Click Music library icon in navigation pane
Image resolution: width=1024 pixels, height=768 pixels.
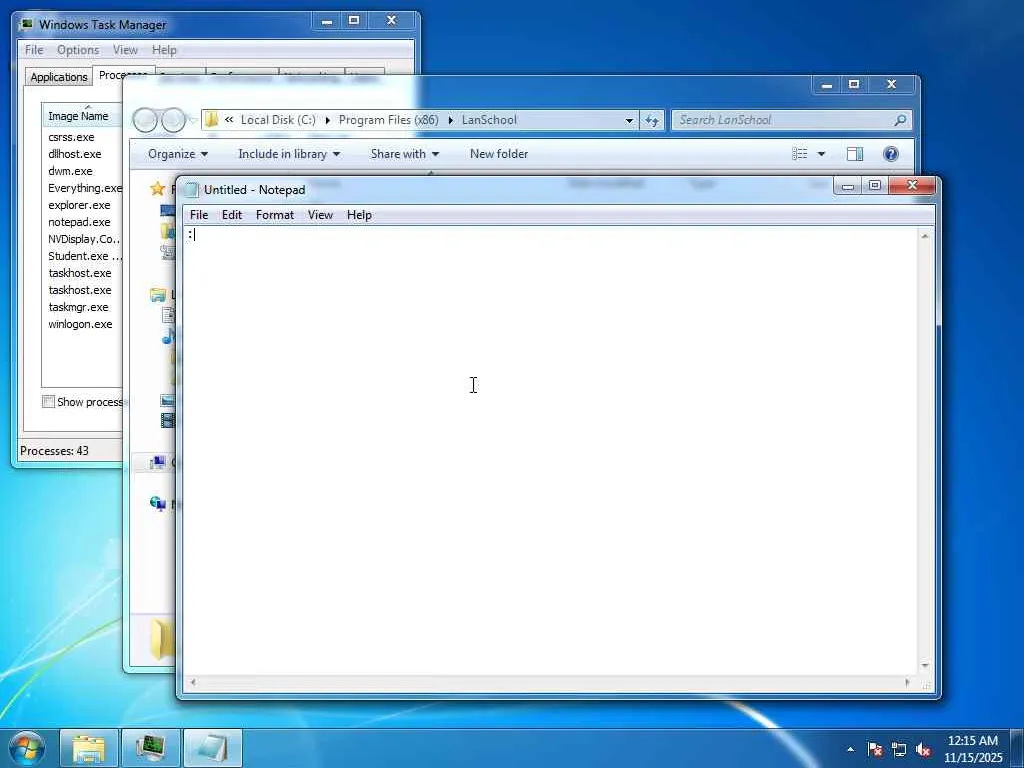coord(168,336)
